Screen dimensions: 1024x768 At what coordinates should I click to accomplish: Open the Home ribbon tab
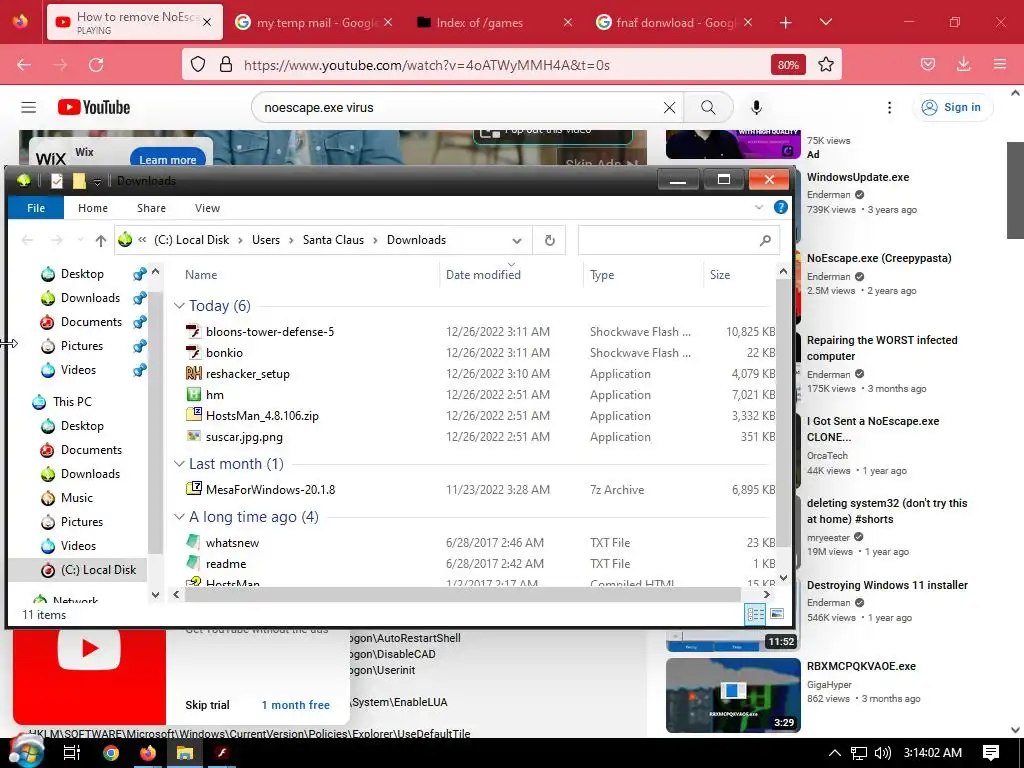[x=93, y=208]
